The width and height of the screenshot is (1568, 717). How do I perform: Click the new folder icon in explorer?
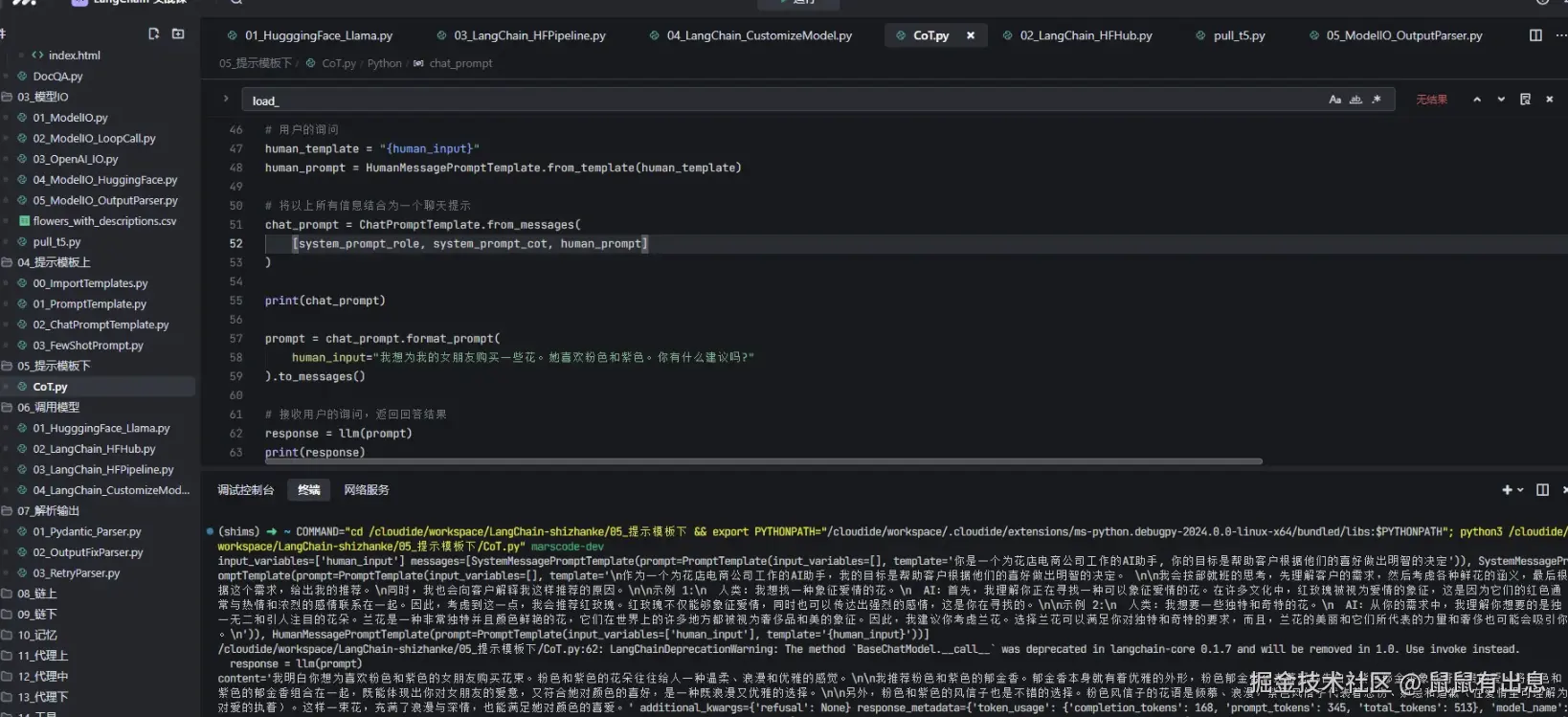pos(178,34)
